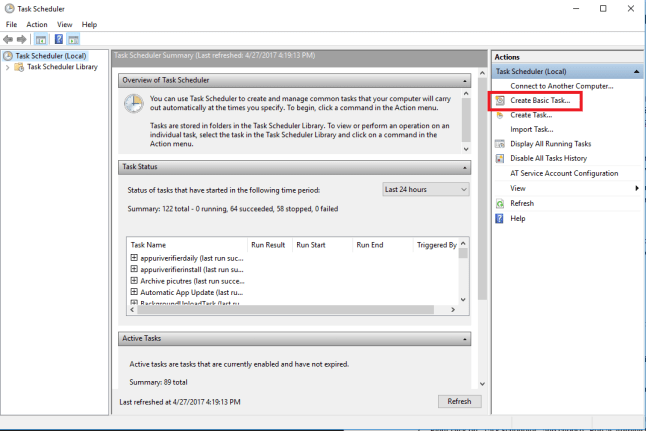Screen dimensions: 646x431
Task: Click the Disable All Tasks History icon
Action: tap(500, 158)
